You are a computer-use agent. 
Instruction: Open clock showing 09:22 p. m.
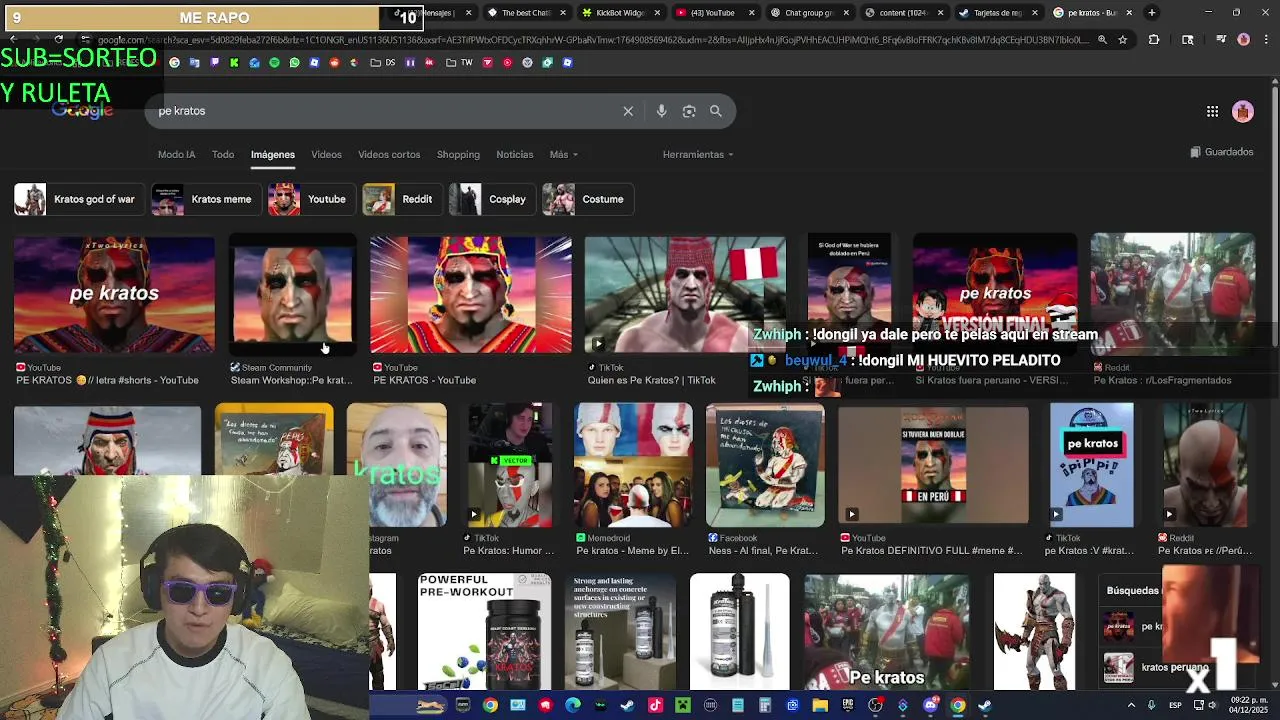pyautogui.click(x=1249, y=705)
